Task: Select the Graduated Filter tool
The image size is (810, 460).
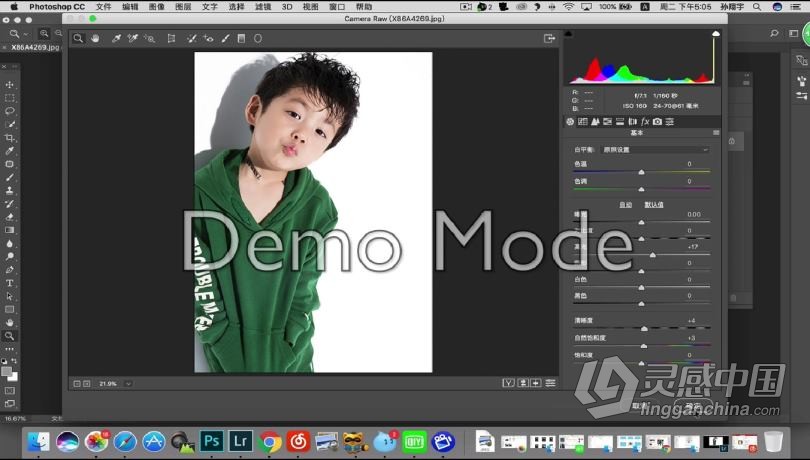Action: pyautogui.click(x=241, y=38)
